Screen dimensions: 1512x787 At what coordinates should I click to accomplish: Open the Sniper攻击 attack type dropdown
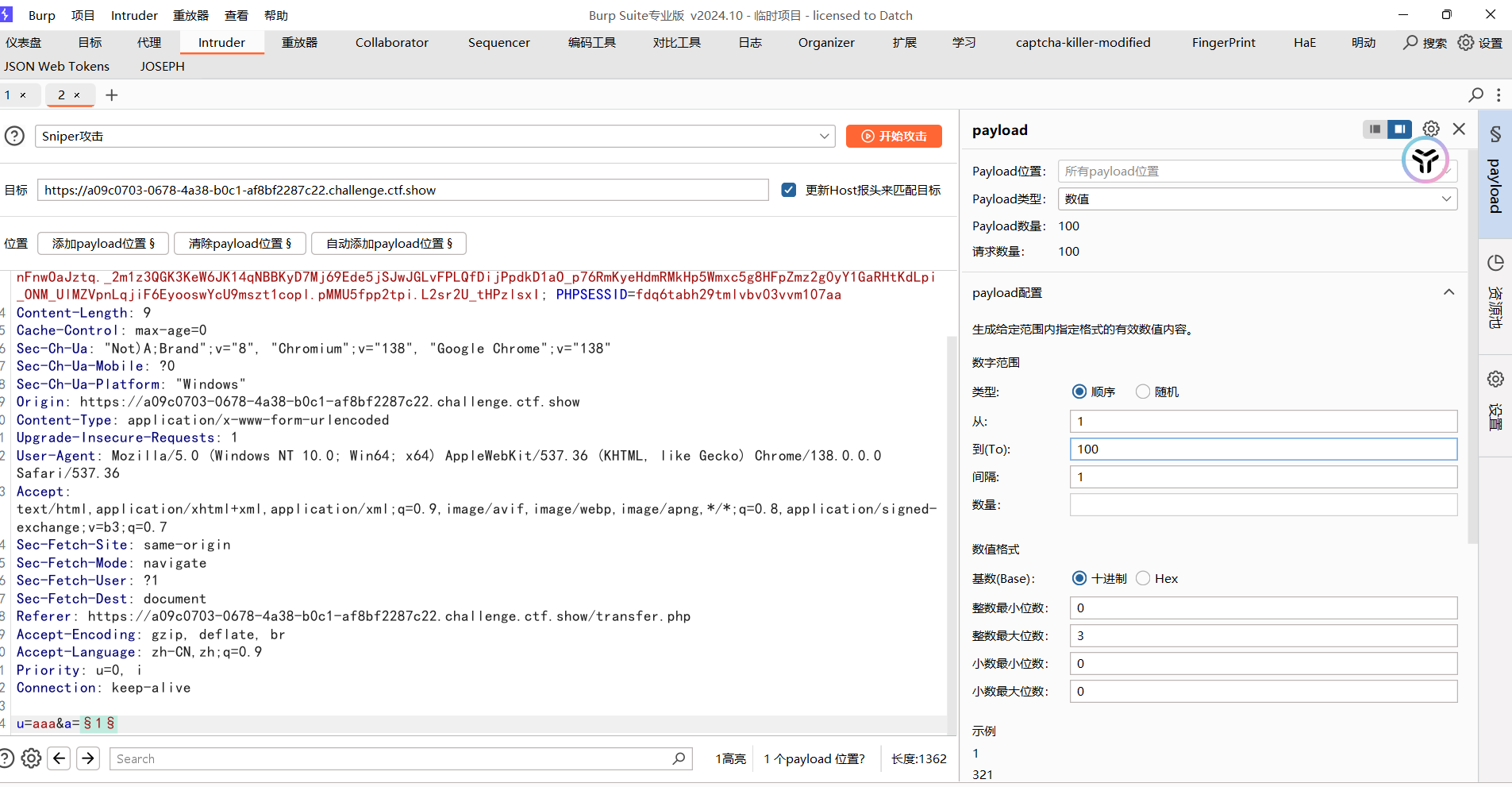tap(434, 136)
